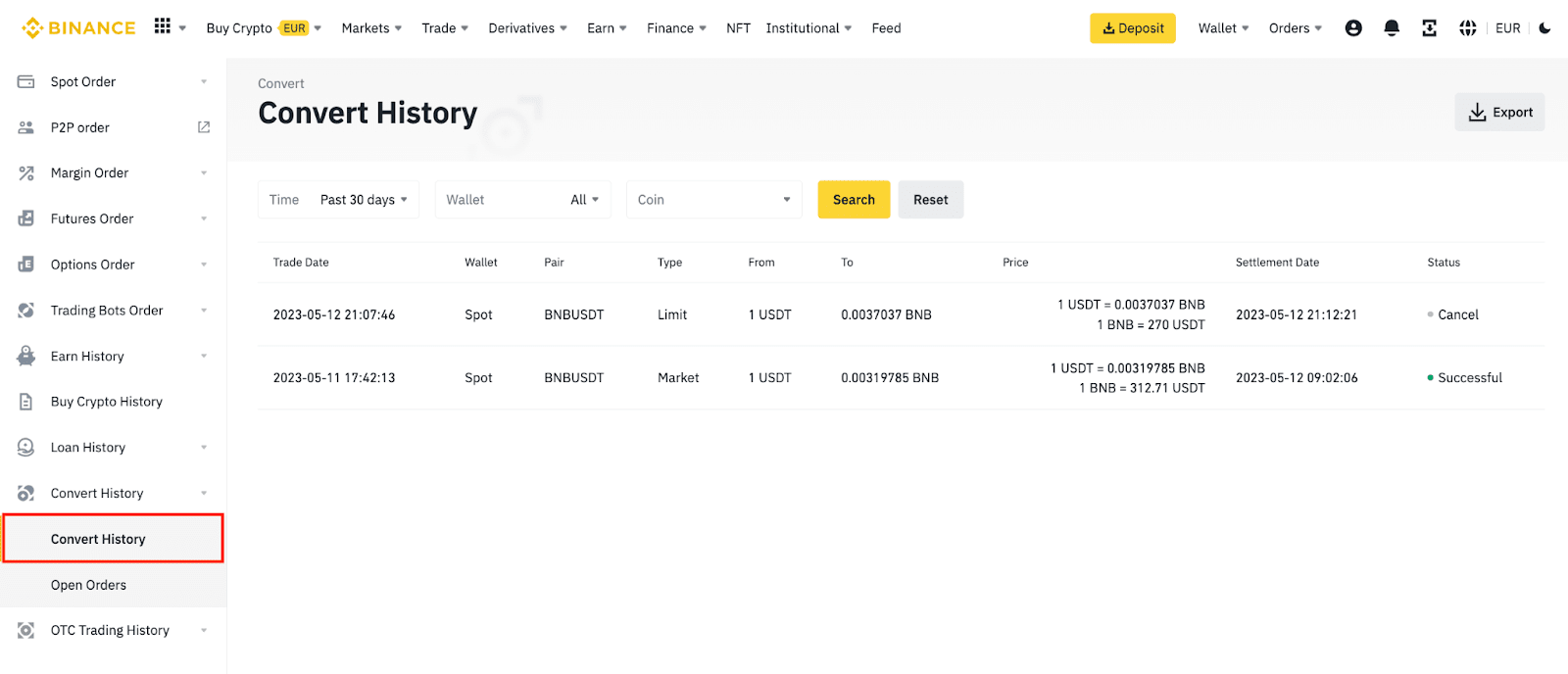Viewport: 1568px width, 674px height.
Task: Expand the Coin selection dropdown
Action: pos(713,200)
